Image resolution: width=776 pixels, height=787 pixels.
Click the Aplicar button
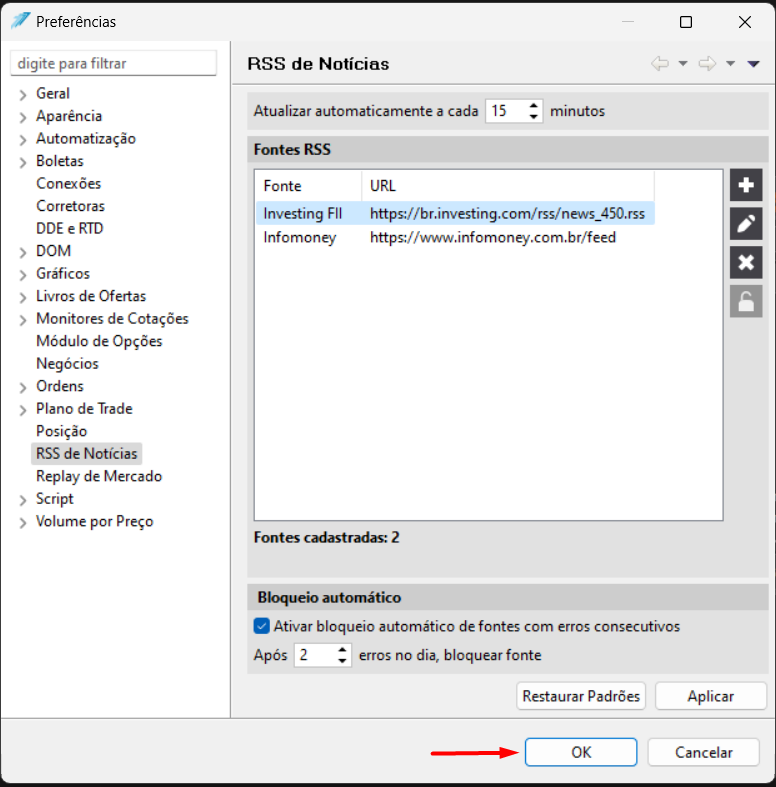(711, 696)
